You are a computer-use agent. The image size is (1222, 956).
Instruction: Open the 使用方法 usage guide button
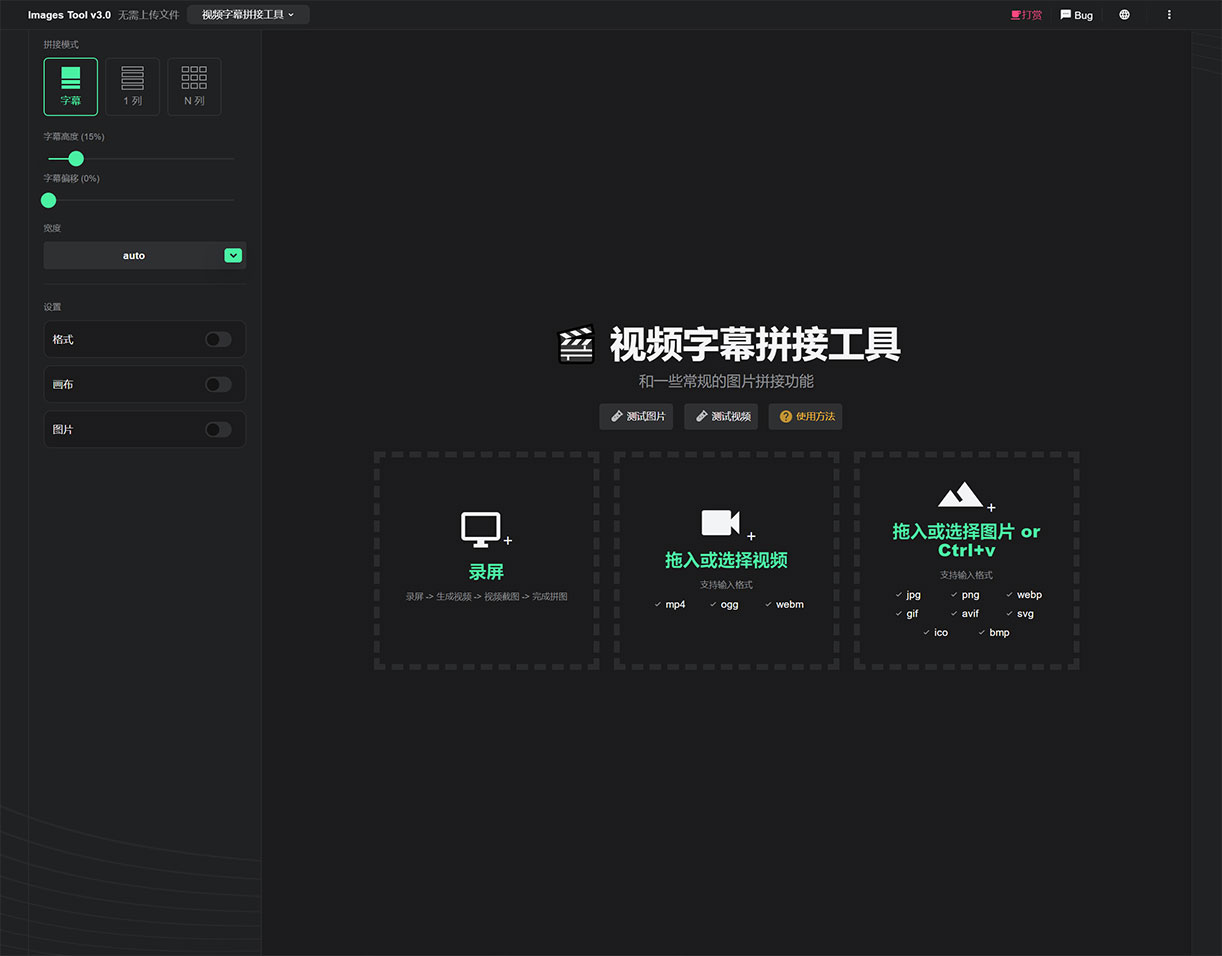coord(806,417)
